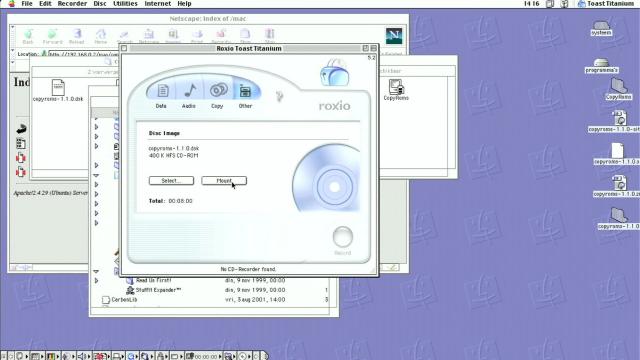Screen dimensions: 640x360
Task: Open the 00:00:00 timer Control Strip module
Action: pos(203,356)
